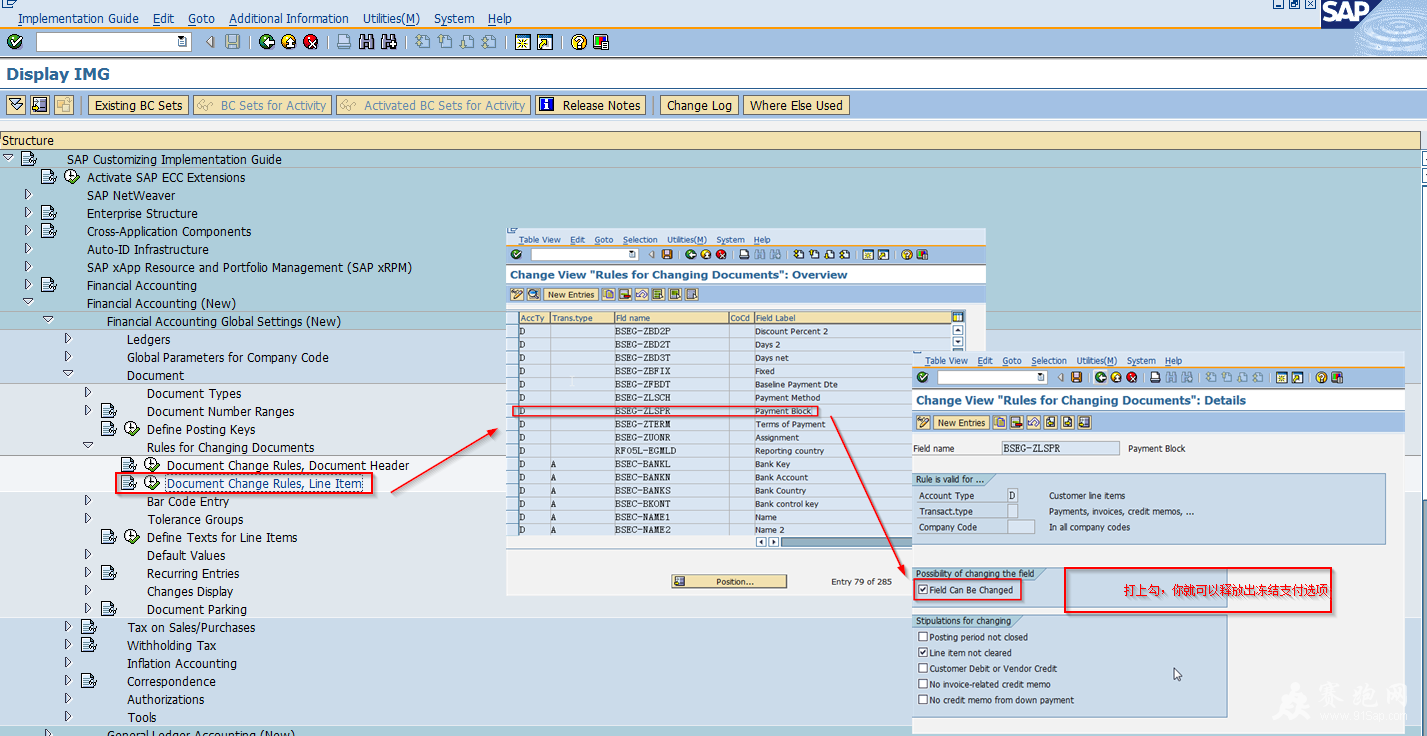Click the Company Code field in Details window
This screenshot has width=1427, height=736.
[x=1021, y=527]
